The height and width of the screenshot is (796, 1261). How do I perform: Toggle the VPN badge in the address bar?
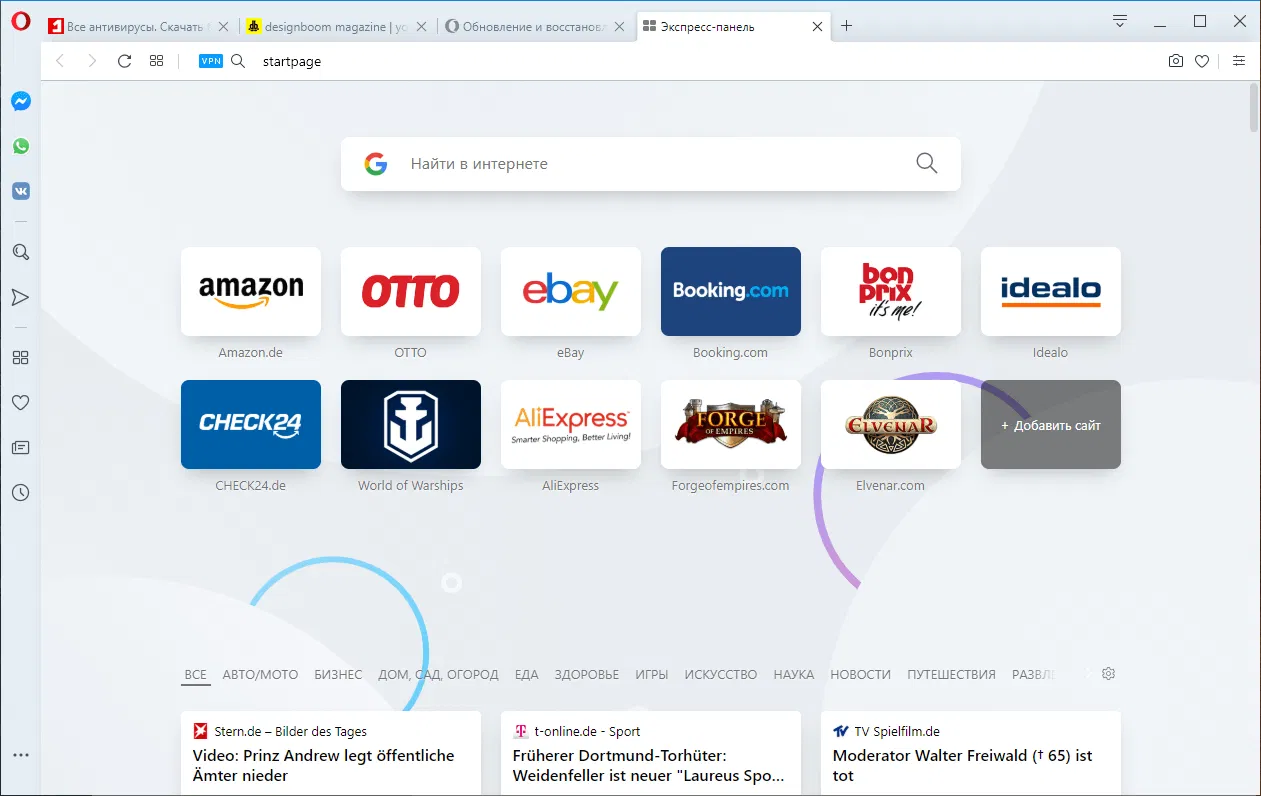pyautogui.click(x=210, y=61)
